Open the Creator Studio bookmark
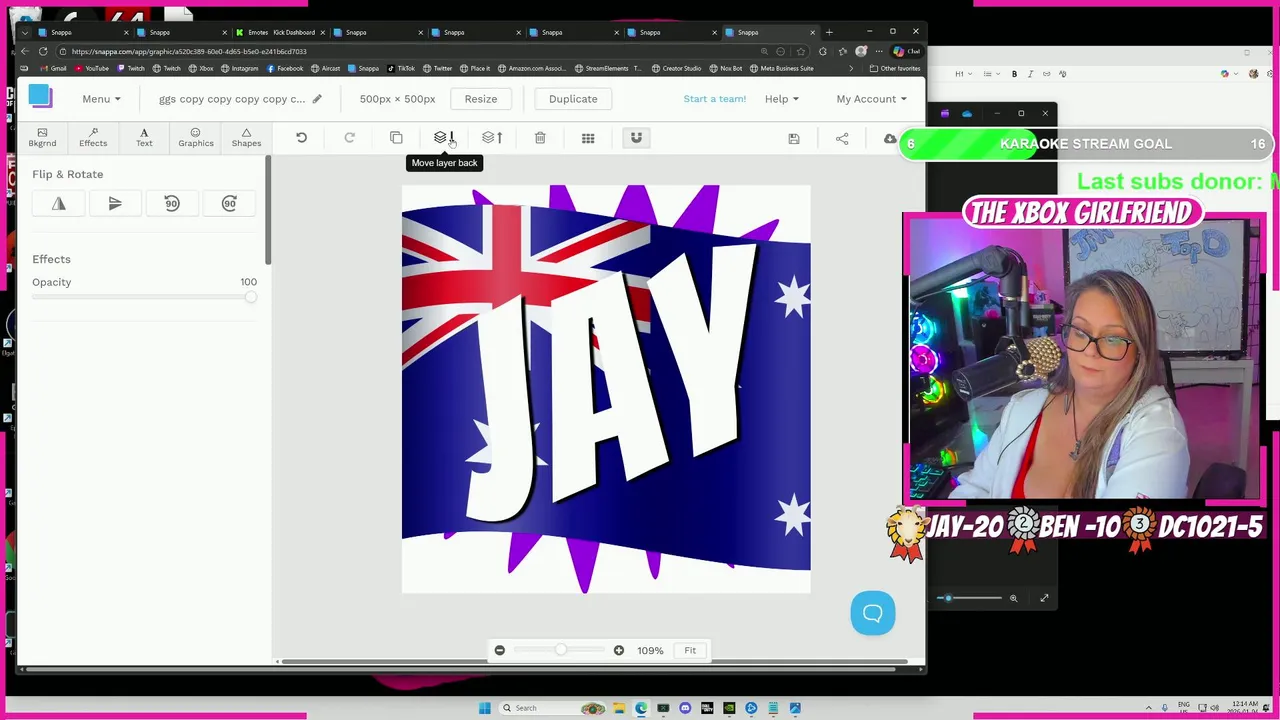 [677, 68]
